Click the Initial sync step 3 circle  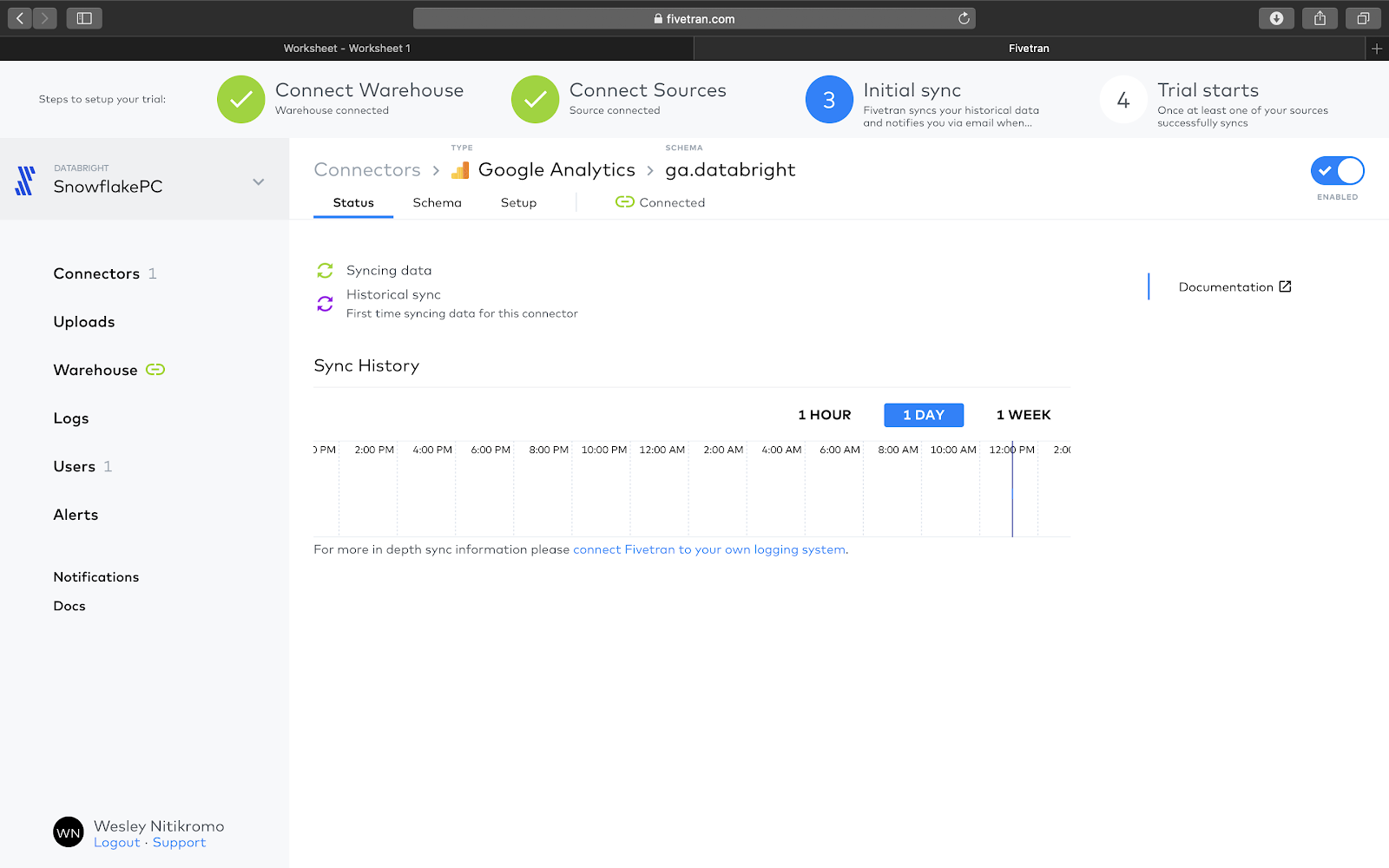point(829,99)
